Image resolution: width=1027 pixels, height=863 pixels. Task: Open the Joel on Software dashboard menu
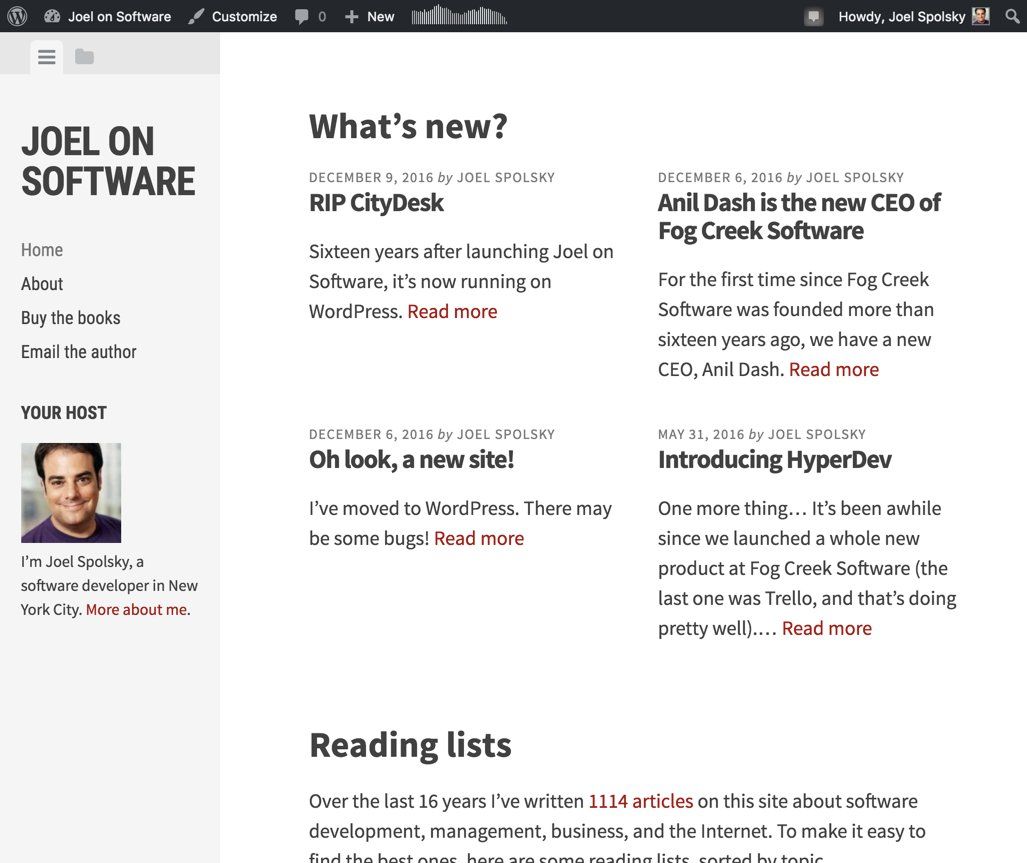tap(108, 16)
